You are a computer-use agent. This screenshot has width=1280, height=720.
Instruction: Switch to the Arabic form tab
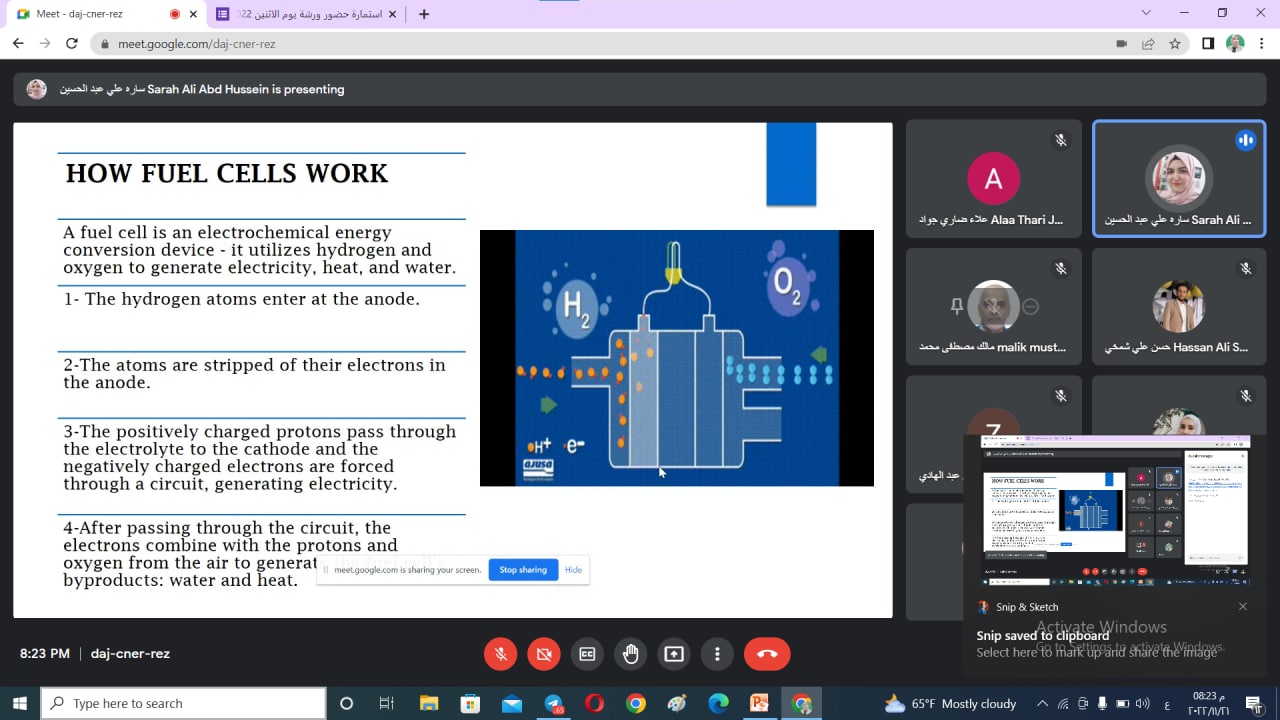pyautogui.click(x=305, y=14)
